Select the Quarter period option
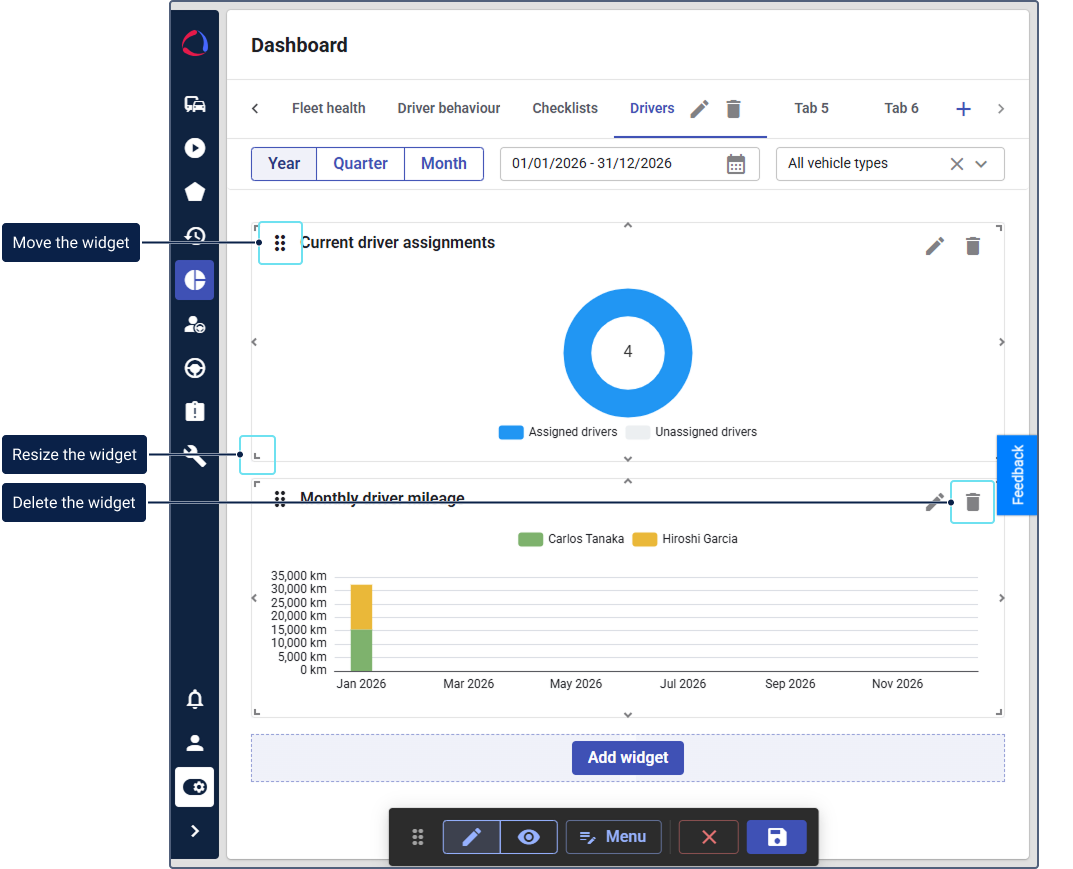The image size is (1073, 869). (x=360, y=164)
